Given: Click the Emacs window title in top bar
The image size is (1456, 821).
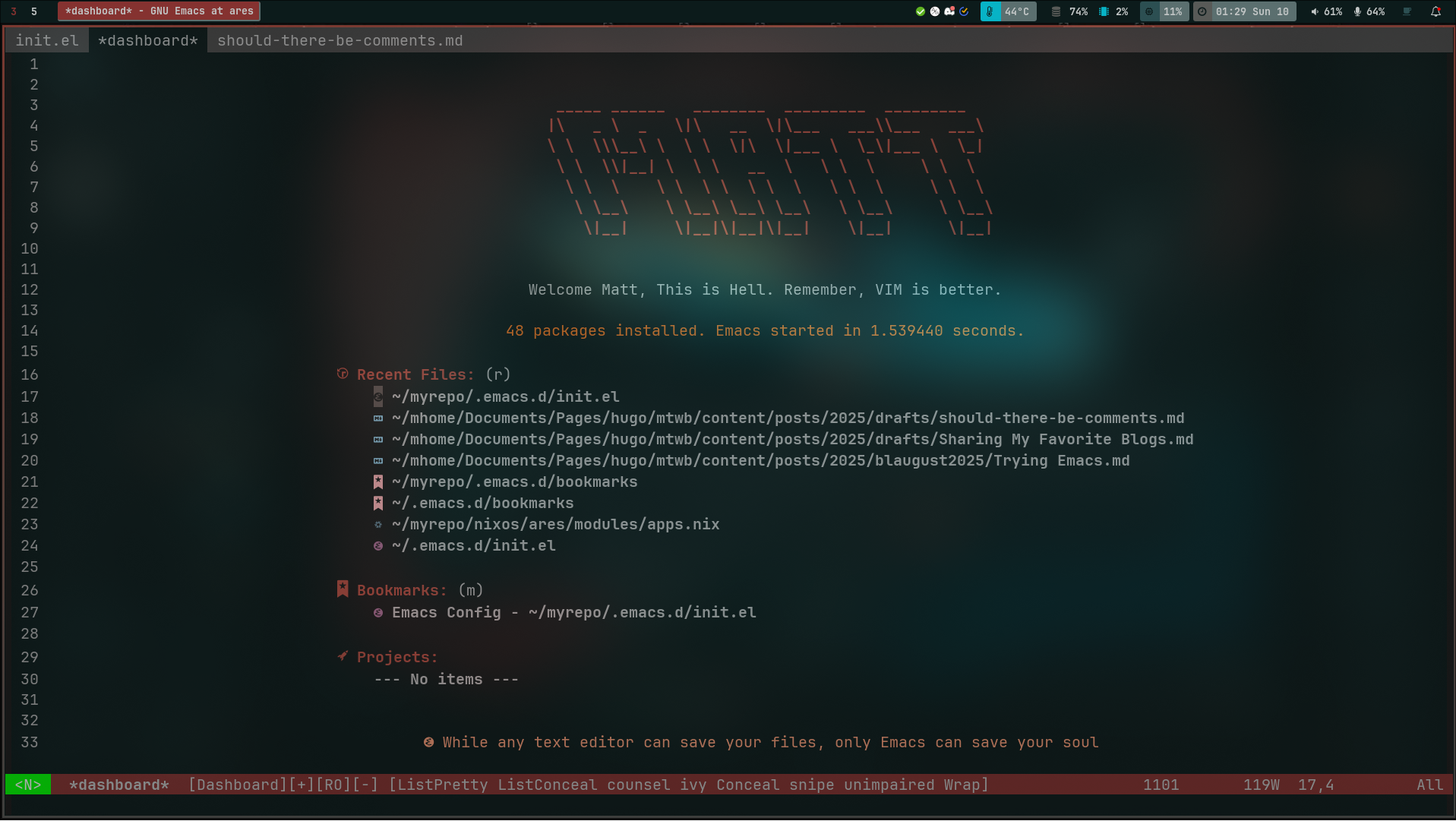Looking at the screenshot, I should pos(159,11).
